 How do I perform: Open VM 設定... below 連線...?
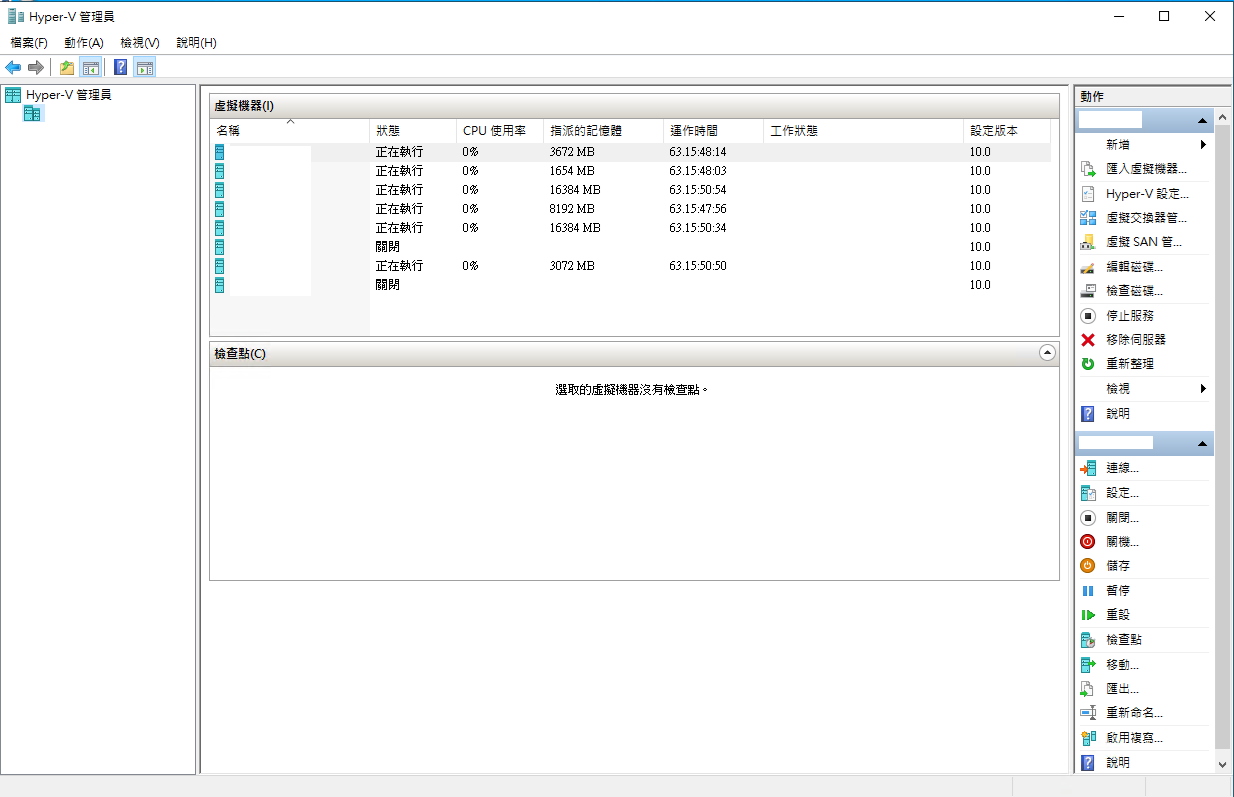[x=1122, y=493]
